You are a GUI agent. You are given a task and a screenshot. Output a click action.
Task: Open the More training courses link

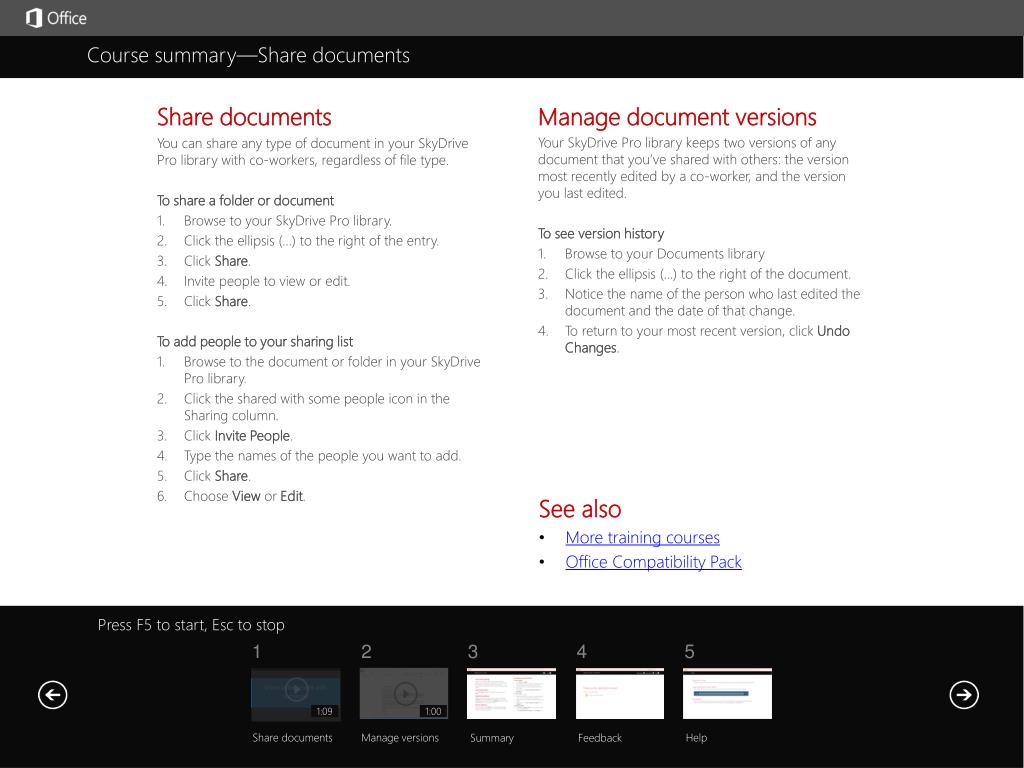pos(643,537)
